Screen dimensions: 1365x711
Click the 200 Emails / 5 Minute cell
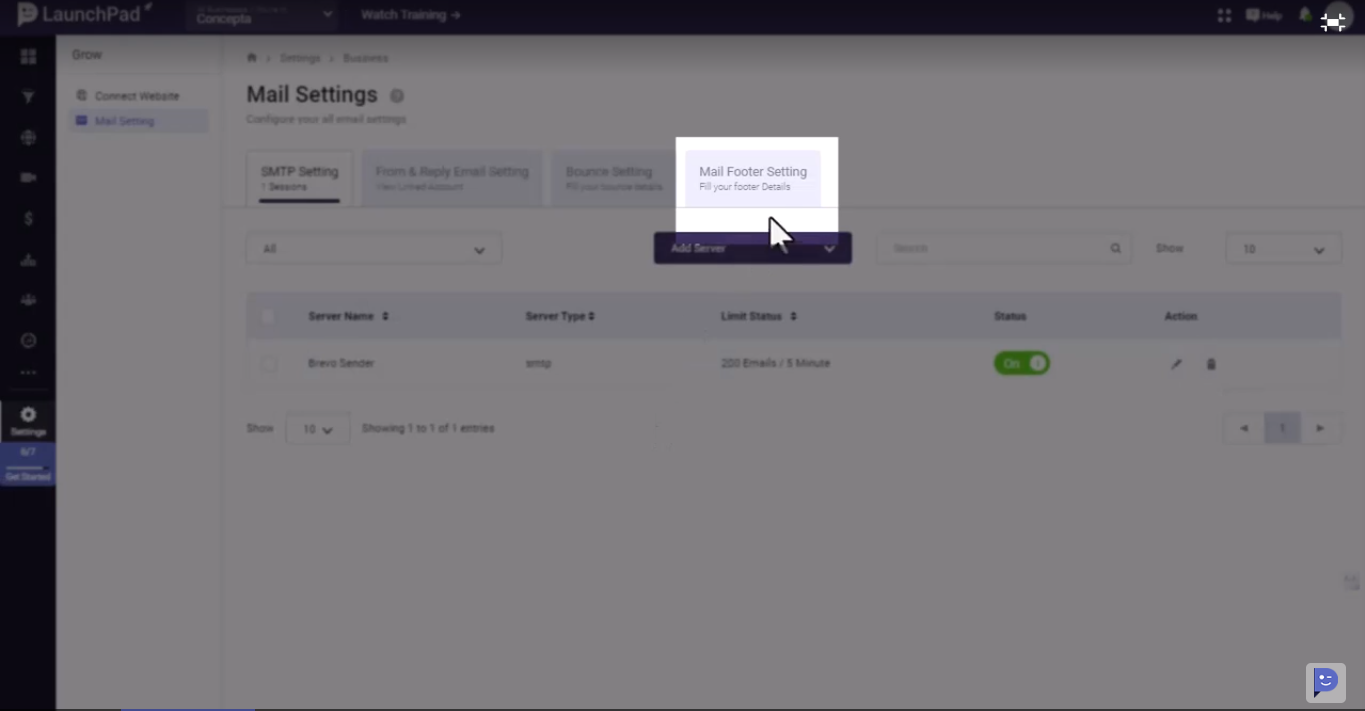775,363
